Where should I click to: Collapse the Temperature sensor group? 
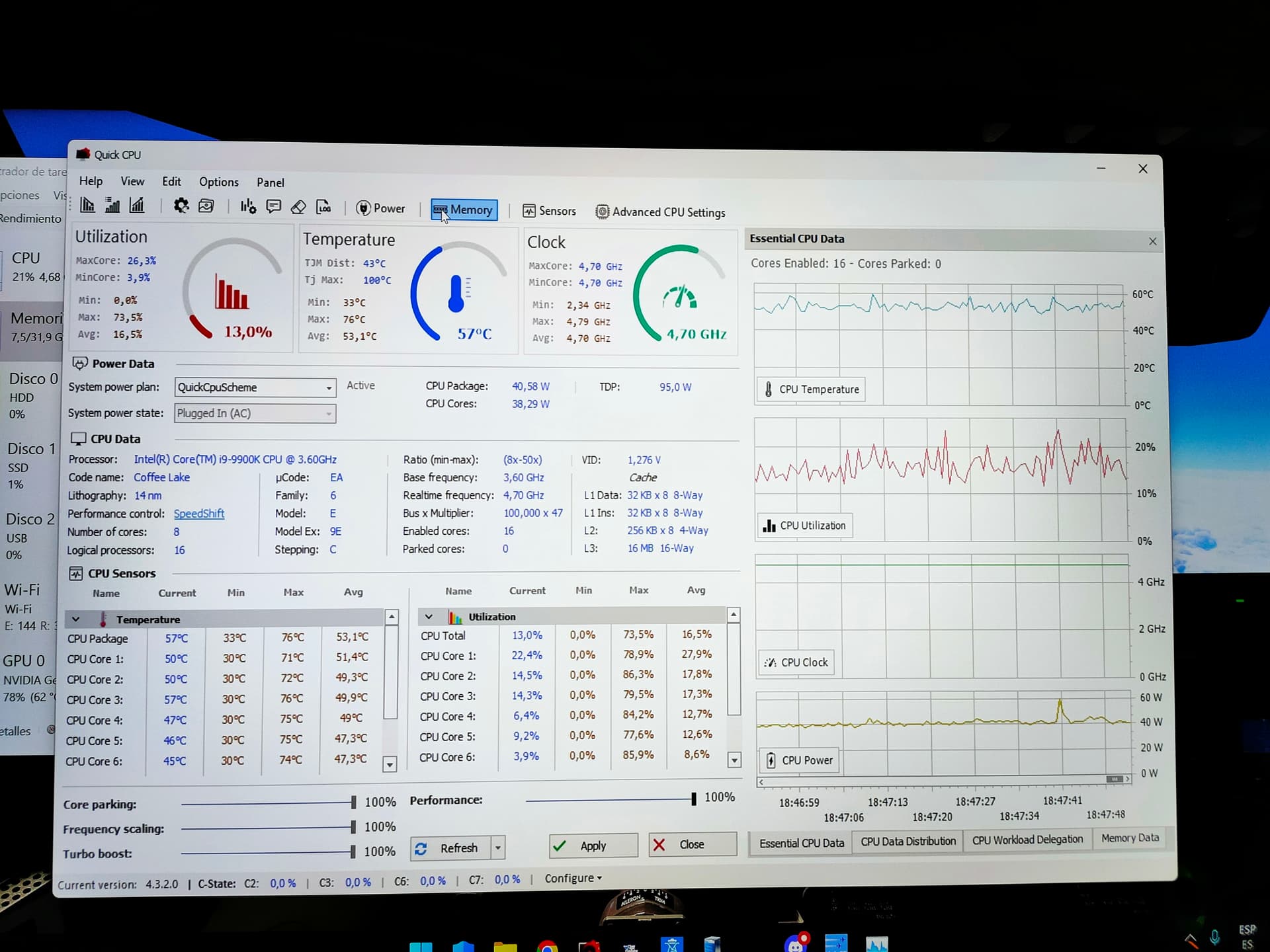(76, 619)
